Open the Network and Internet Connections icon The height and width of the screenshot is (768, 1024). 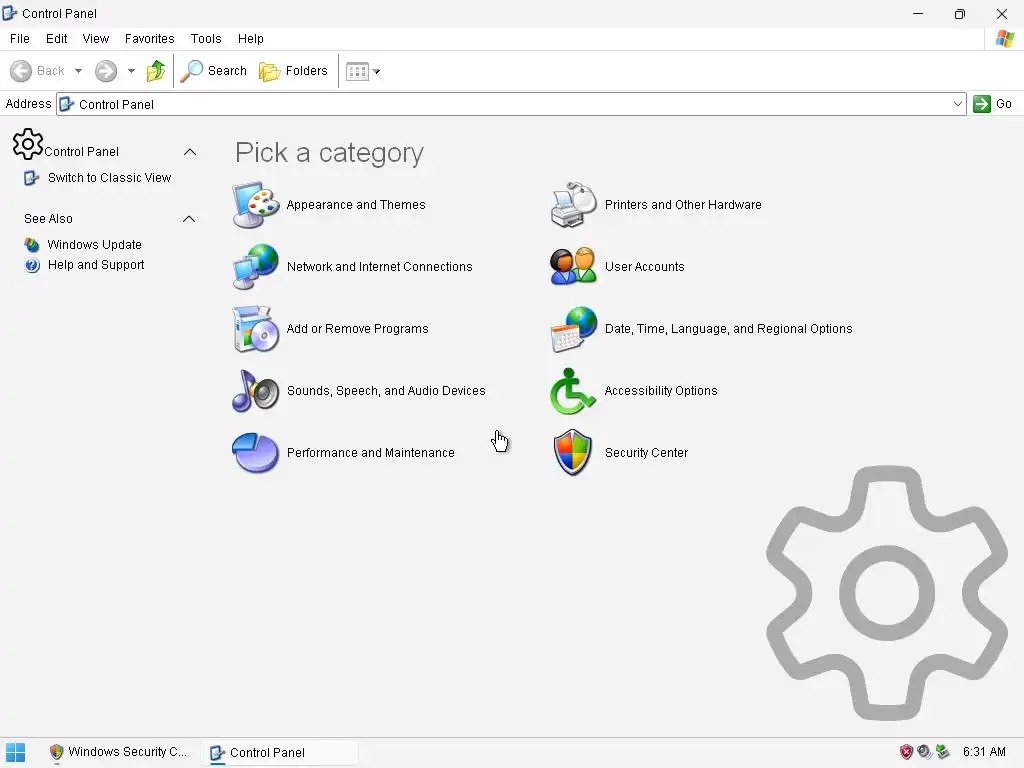pyautogui.click(x=256, y=266)
